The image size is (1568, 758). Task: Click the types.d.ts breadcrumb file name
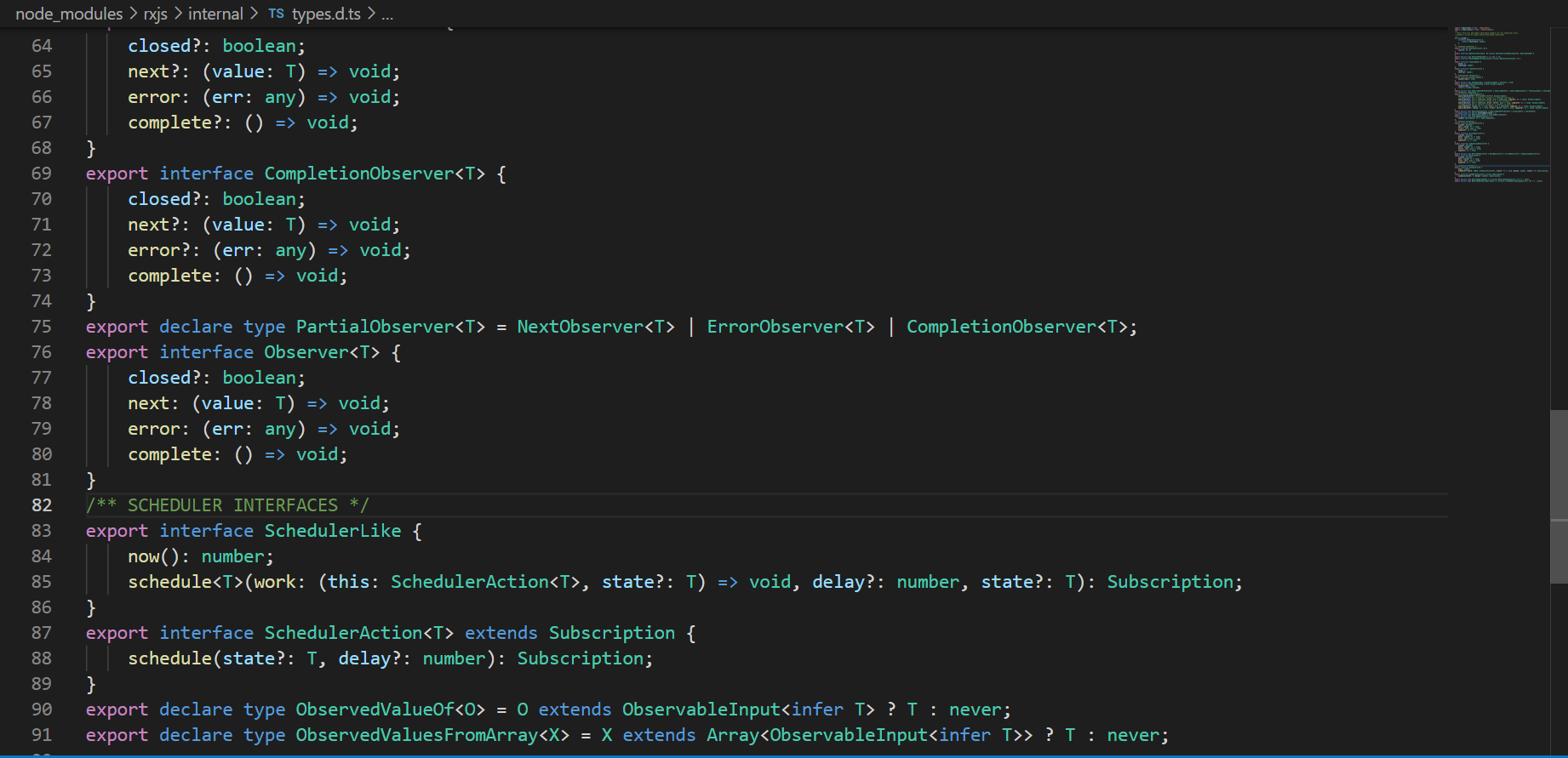(x=326, y=14)
